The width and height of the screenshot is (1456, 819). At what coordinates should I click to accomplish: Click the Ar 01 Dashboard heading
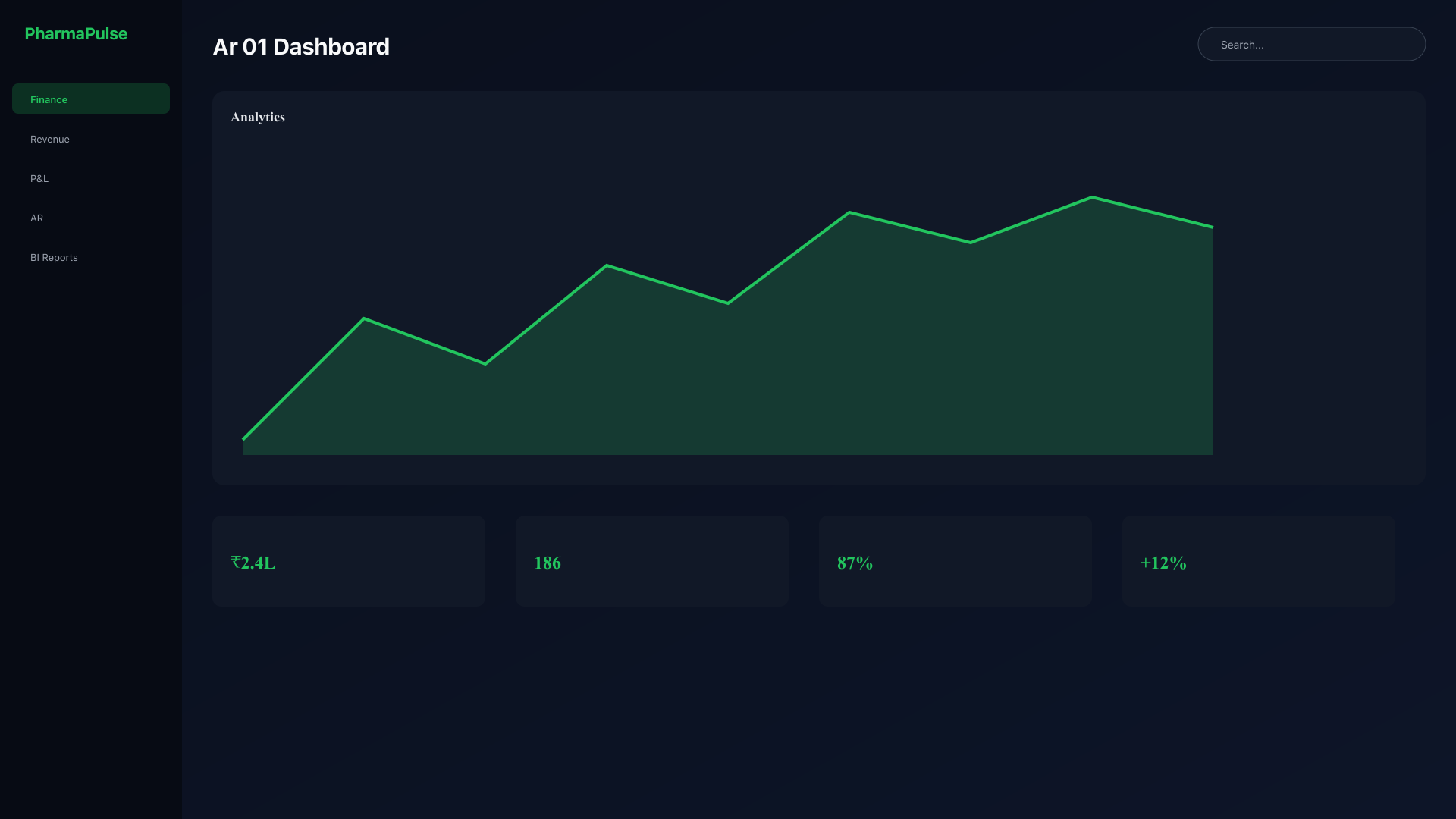[301, 46]
